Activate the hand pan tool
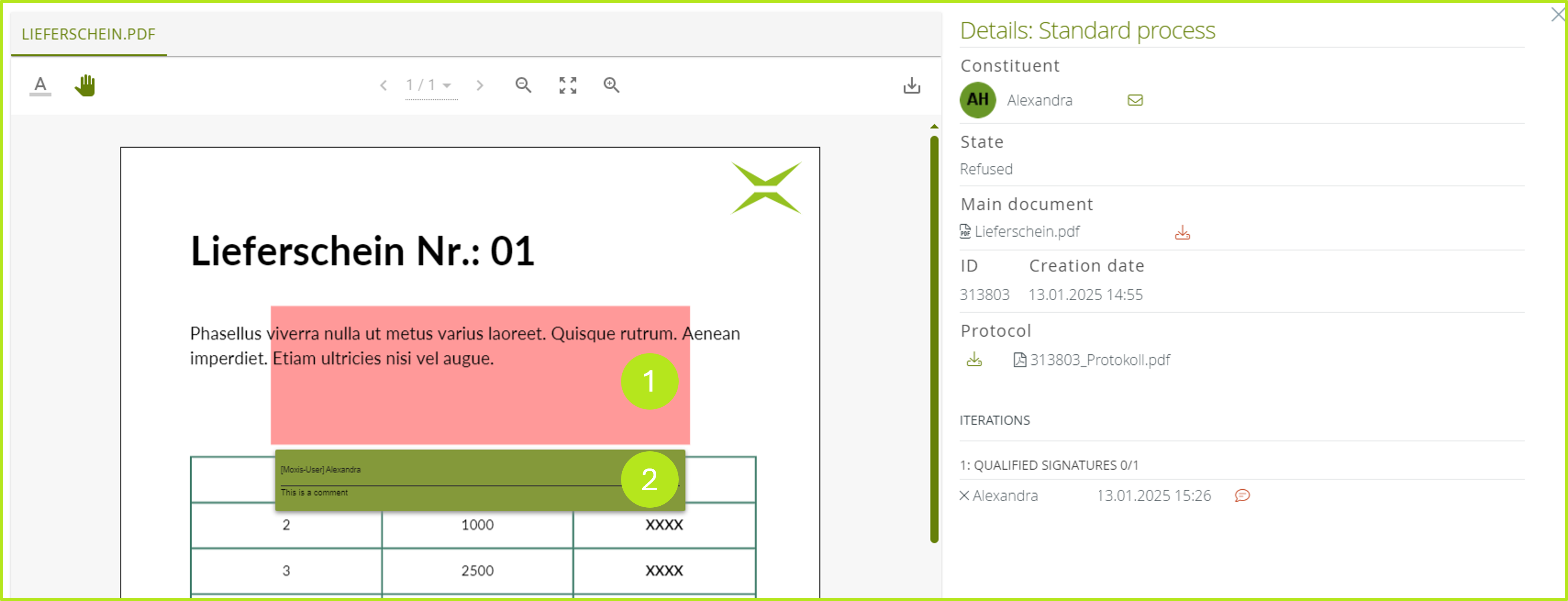The image size is (1568, 601). pyautogui.click(x=85, y=85)
